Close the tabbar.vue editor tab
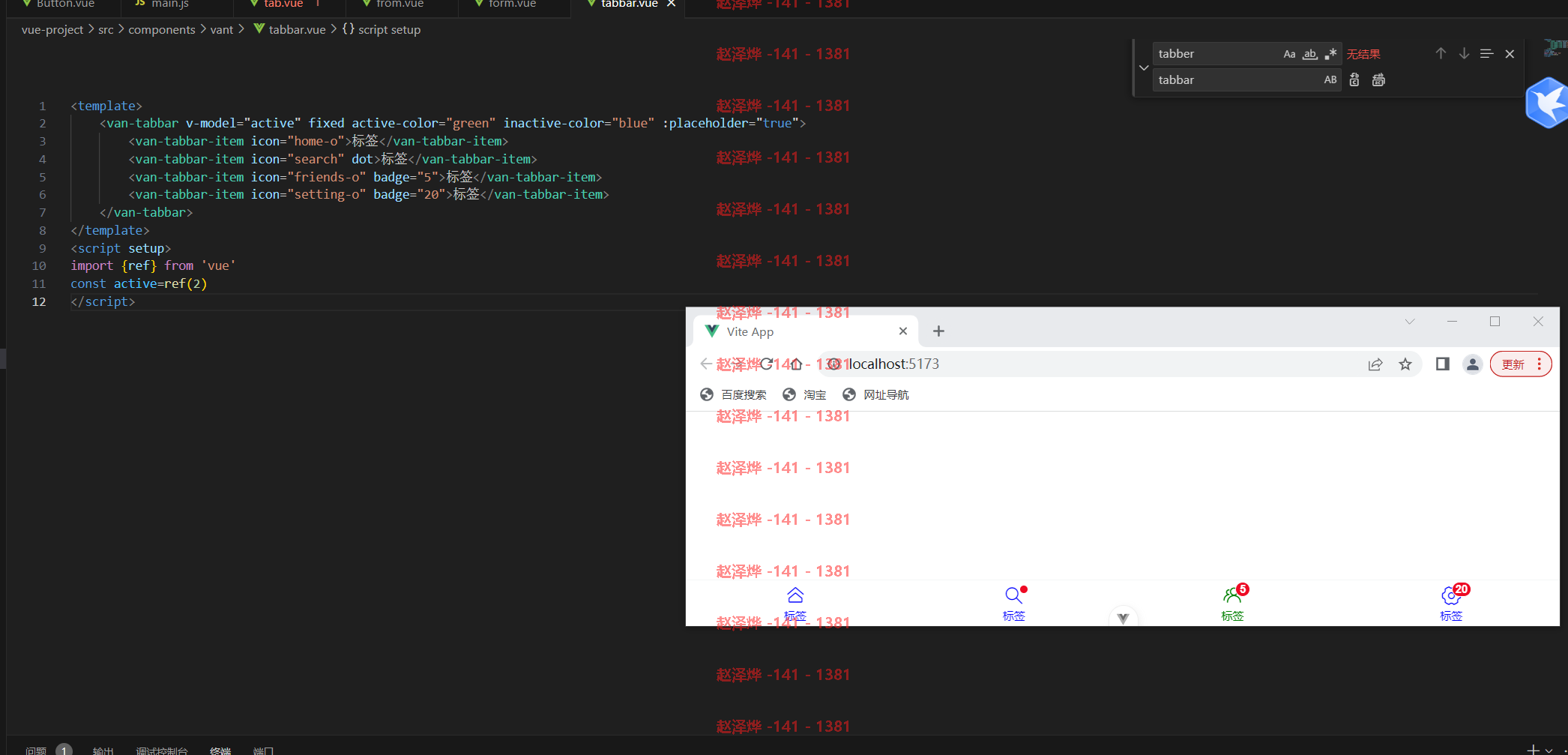Viewport: 1568px width, 755px height. (672, 4)
